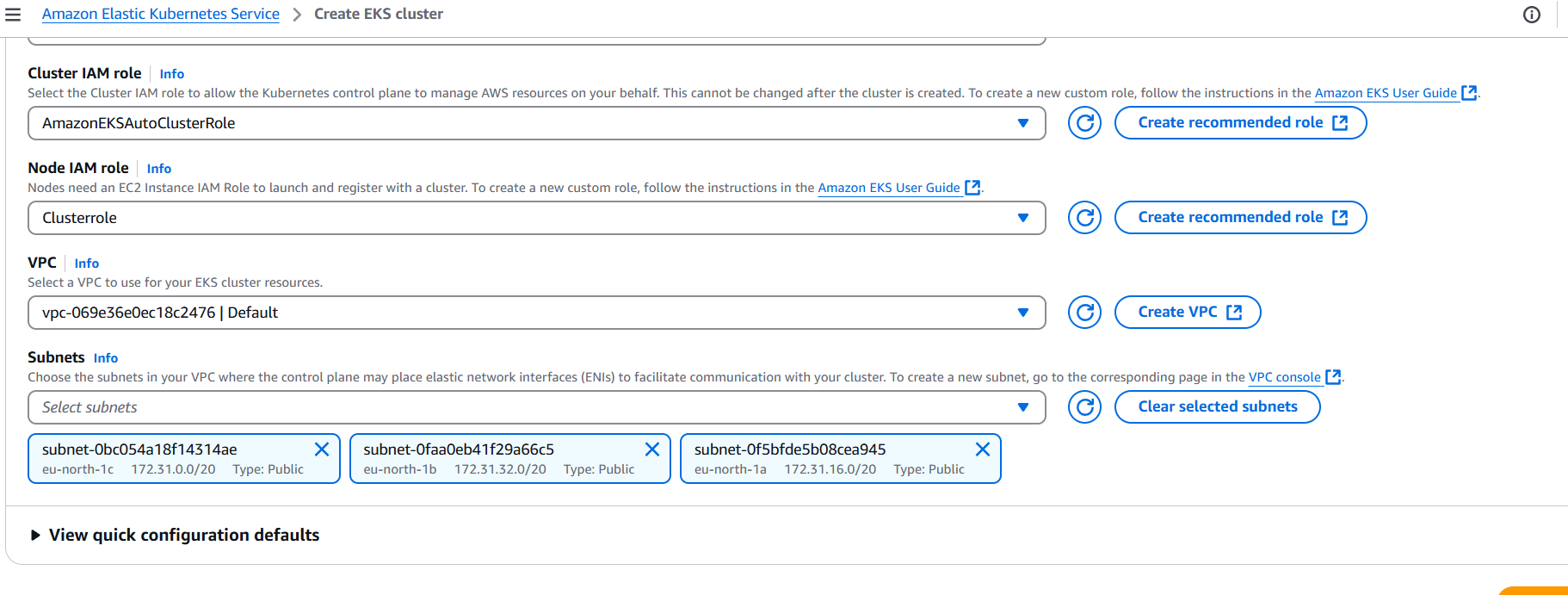Click Clear selected subnets button
The width and height of the screenshot is (1568, 595).
pyautogui.click(x=1217, y=406)
